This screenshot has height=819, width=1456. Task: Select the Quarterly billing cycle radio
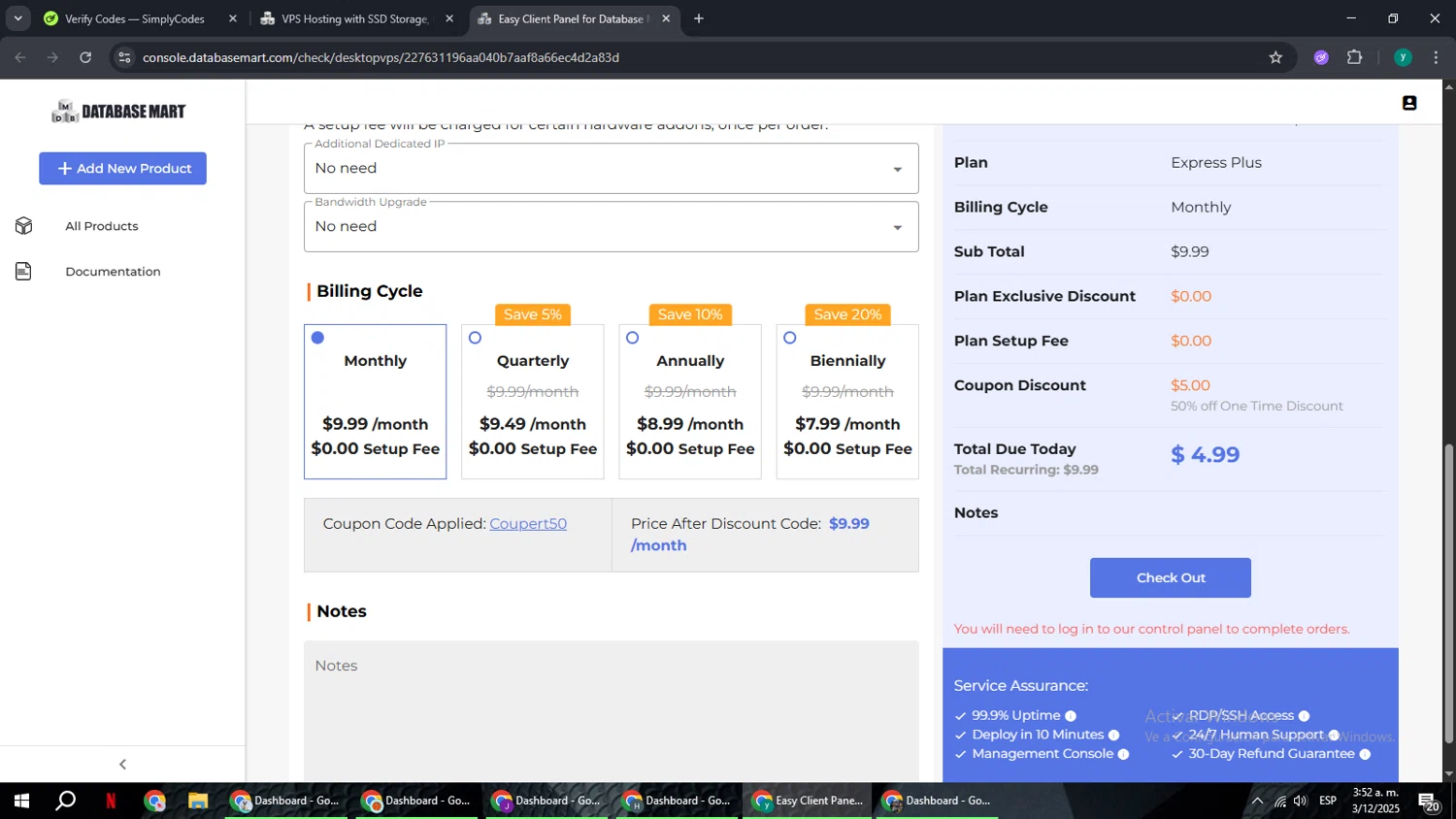(x=475, y=338)
